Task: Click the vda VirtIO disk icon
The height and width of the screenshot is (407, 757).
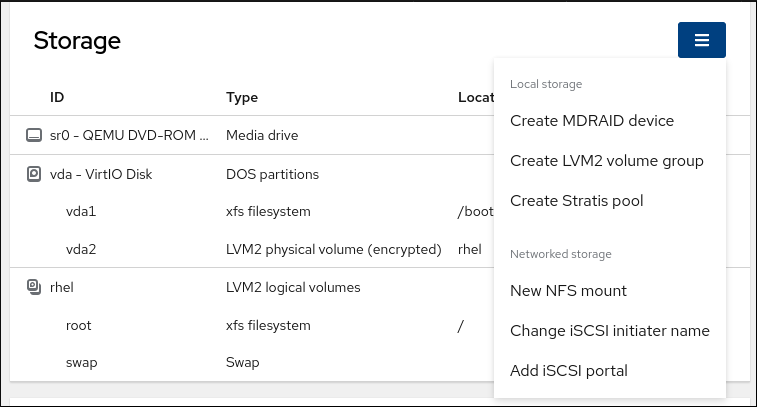Action: pyautogui.click(x=34, y=174)
